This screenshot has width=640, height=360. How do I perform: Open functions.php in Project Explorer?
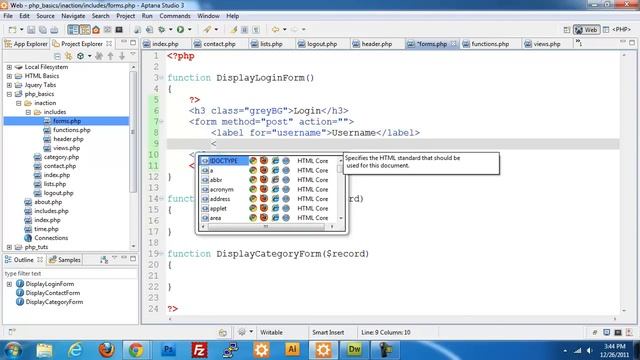click(71, 130)
